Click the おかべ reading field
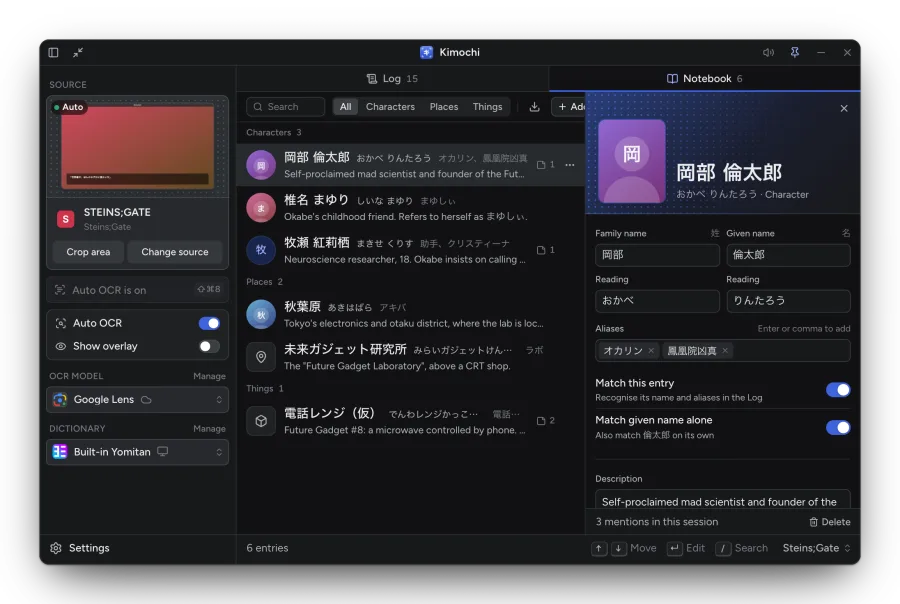This screenshot has width=900, height=604. [657, 301]
